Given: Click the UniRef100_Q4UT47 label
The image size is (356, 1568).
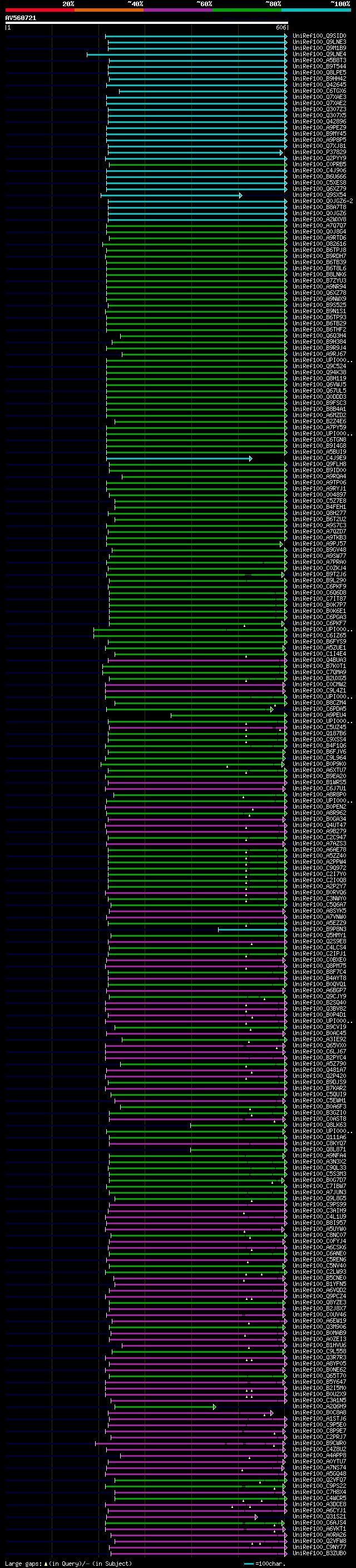Looking at the screenshot, I should tap(319, 825).
